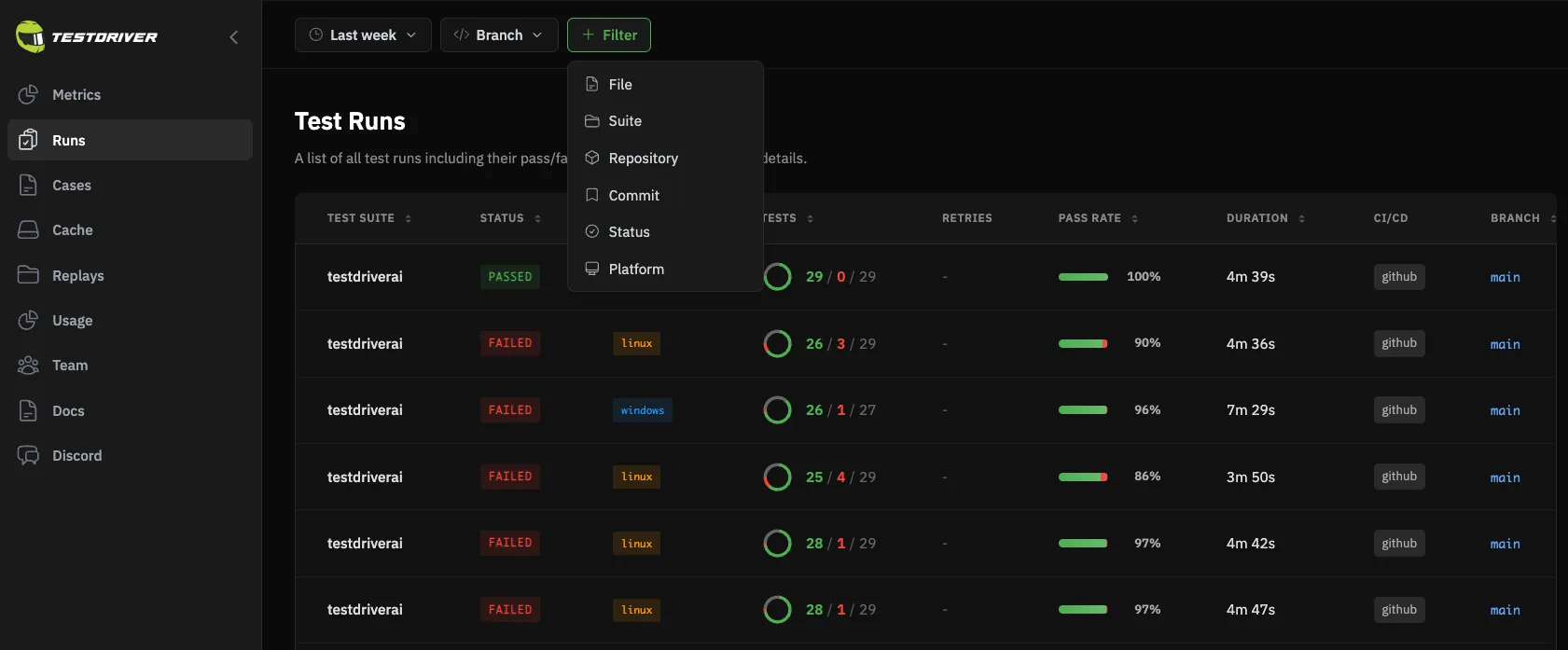Sort by the Duration column header

pyautogui.click(x=1266, y=218)
